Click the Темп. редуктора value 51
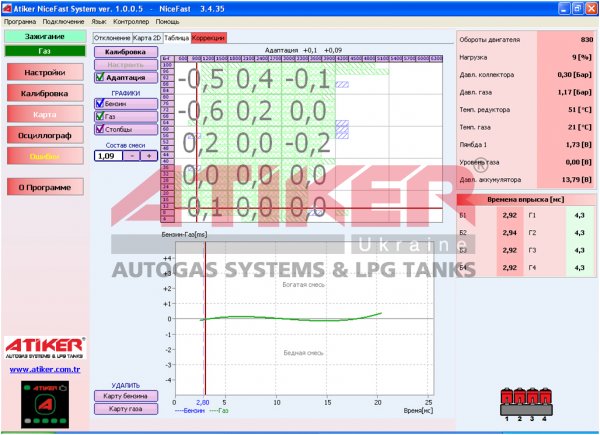 [x=580, y=109]
